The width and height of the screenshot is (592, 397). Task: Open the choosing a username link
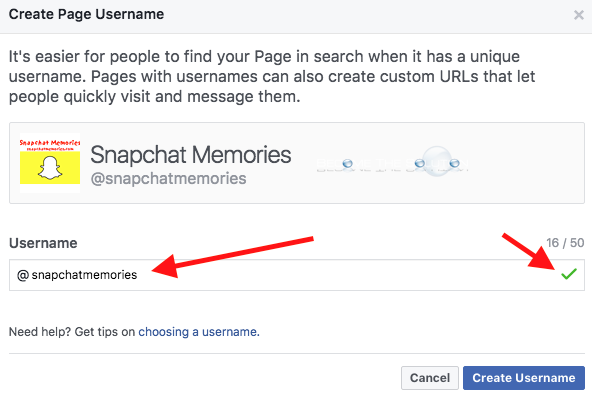[199, 332]
